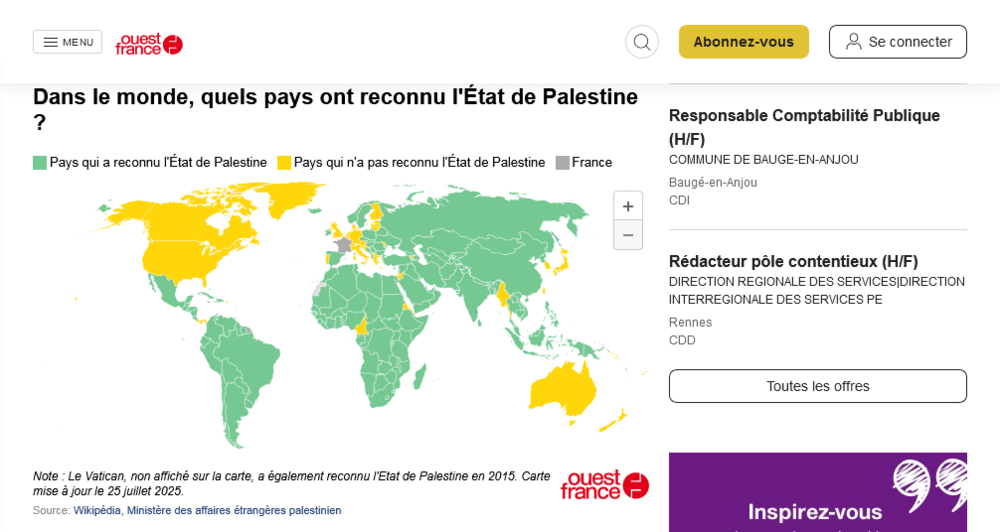Open Responsable Comptabilité Publique job offer
The width and height of the screenshot is (1000, 532).
click(x=804, y=127)
